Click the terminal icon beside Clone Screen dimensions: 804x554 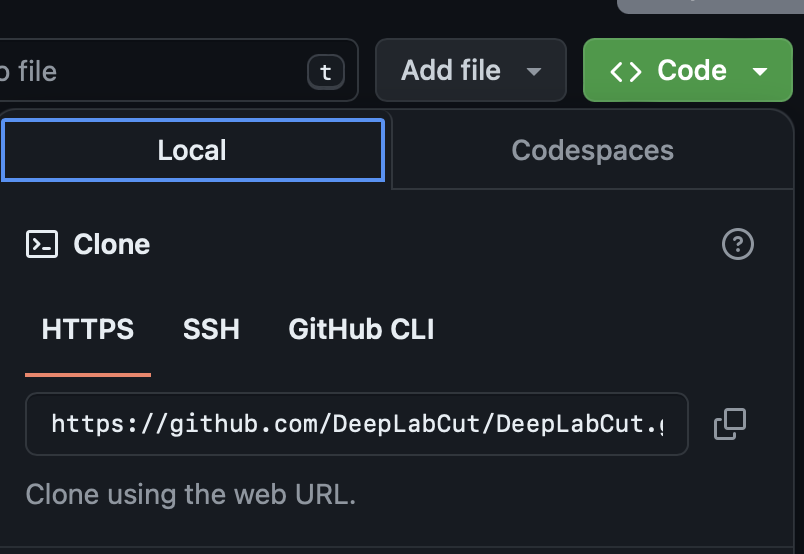[x=42, y=244]
